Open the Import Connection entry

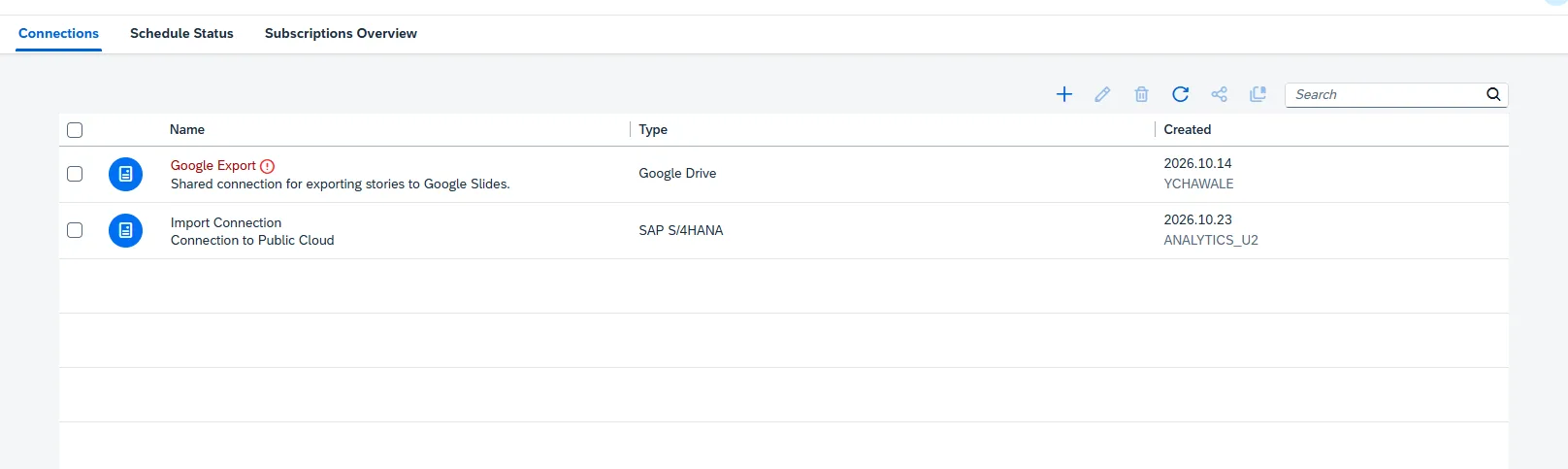[x=226, y=222]
